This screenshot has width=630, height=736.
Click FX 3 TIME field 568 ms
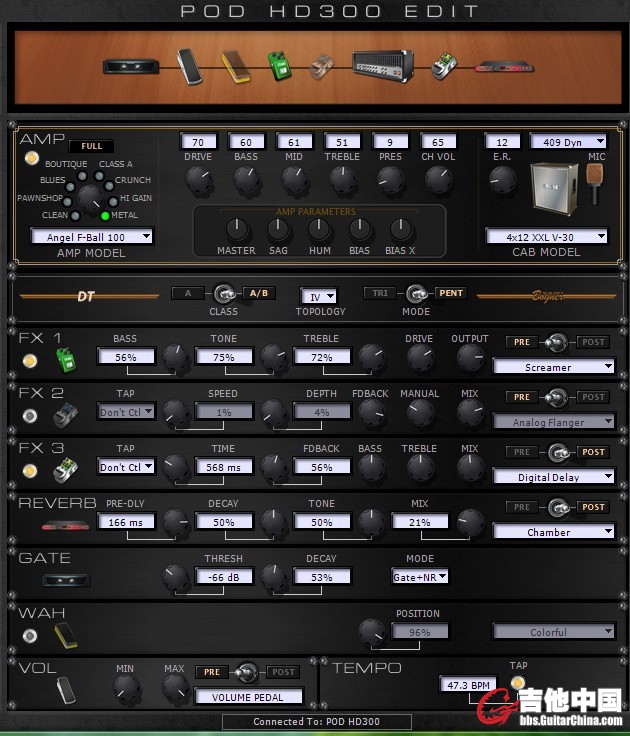point(224,467)
